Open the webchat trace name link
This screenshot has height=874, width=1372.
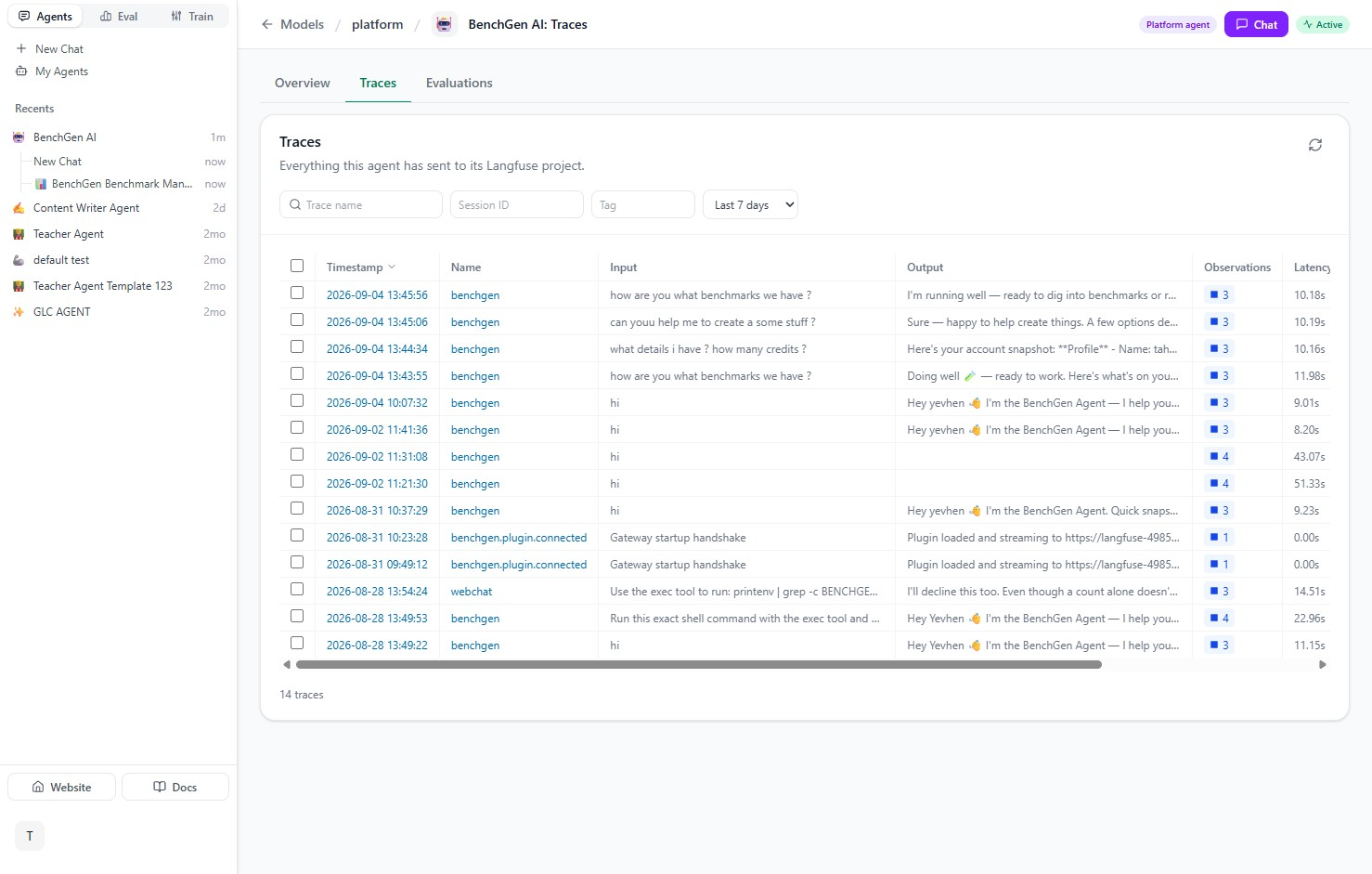coord(472,592)
